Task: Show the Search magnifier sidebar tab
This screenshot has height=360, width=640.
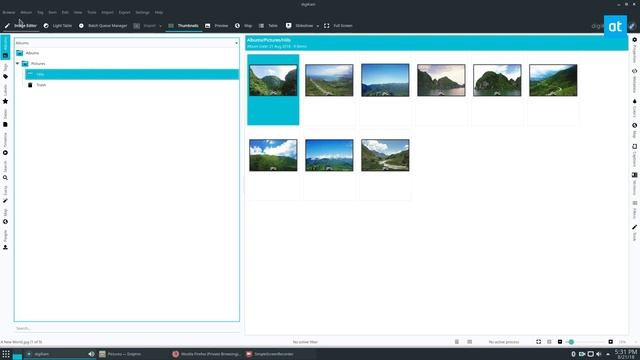Action: coord(5,171)
